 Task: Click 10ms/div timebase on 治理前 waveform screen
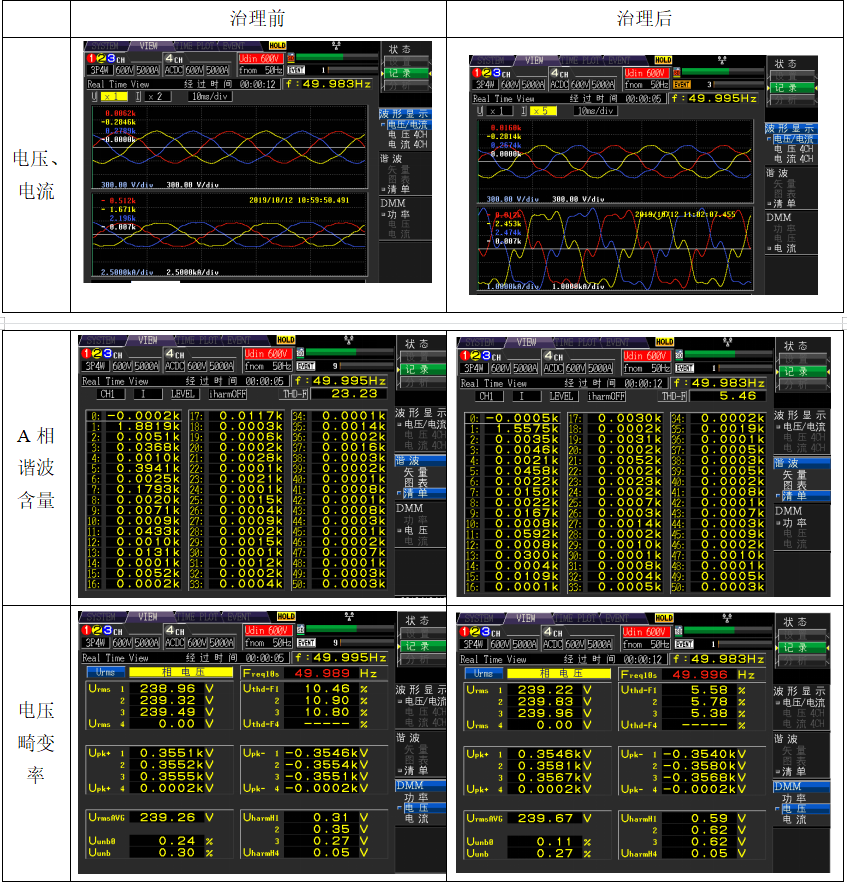pos(210,97)
